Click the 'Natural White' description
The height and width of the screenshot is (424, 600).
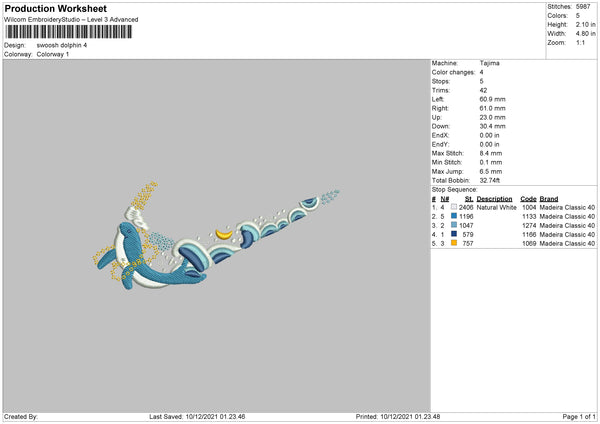(x=496, y=207)
